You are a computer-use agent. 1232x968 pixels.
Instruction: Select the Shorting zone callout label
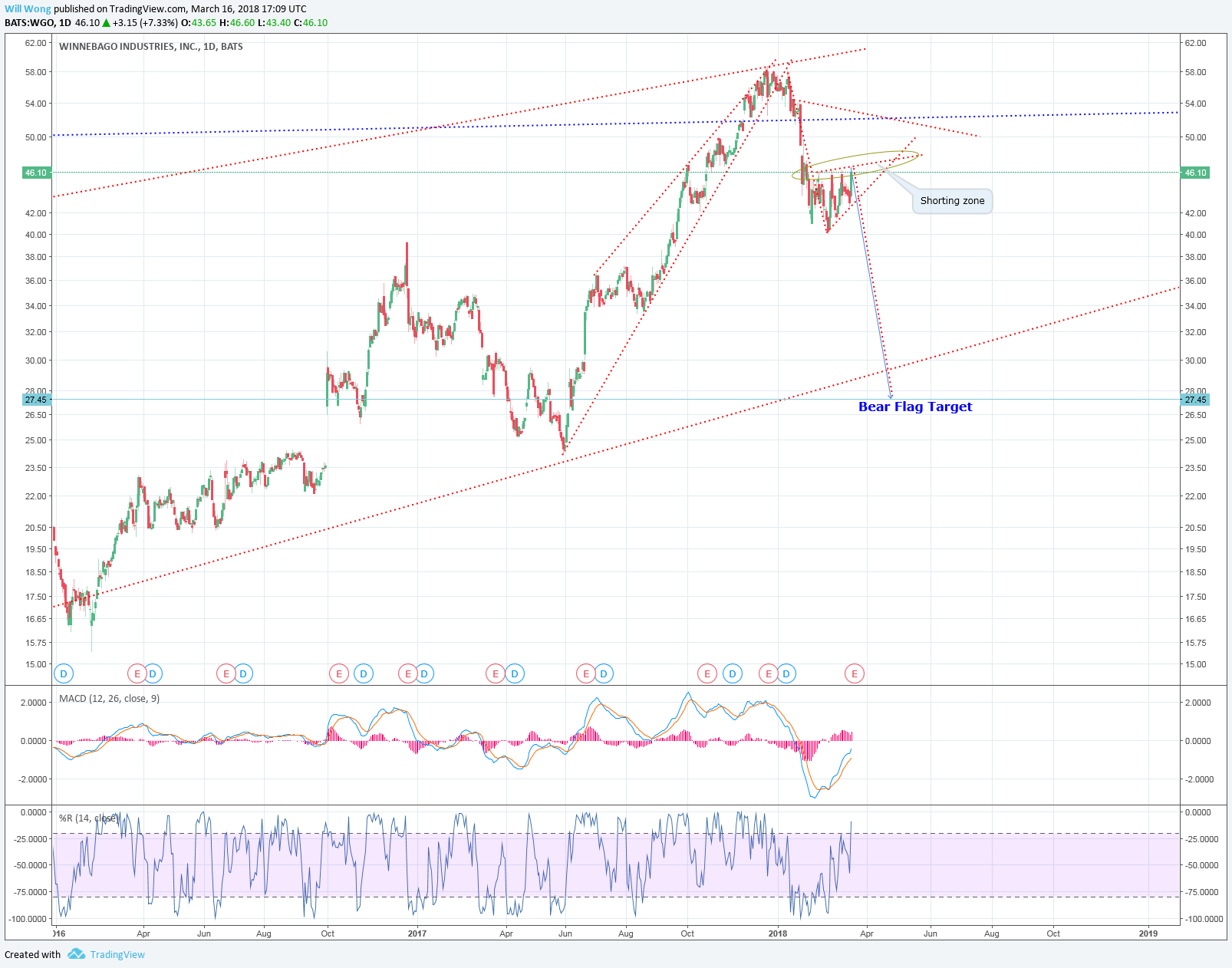pos(952,201)
